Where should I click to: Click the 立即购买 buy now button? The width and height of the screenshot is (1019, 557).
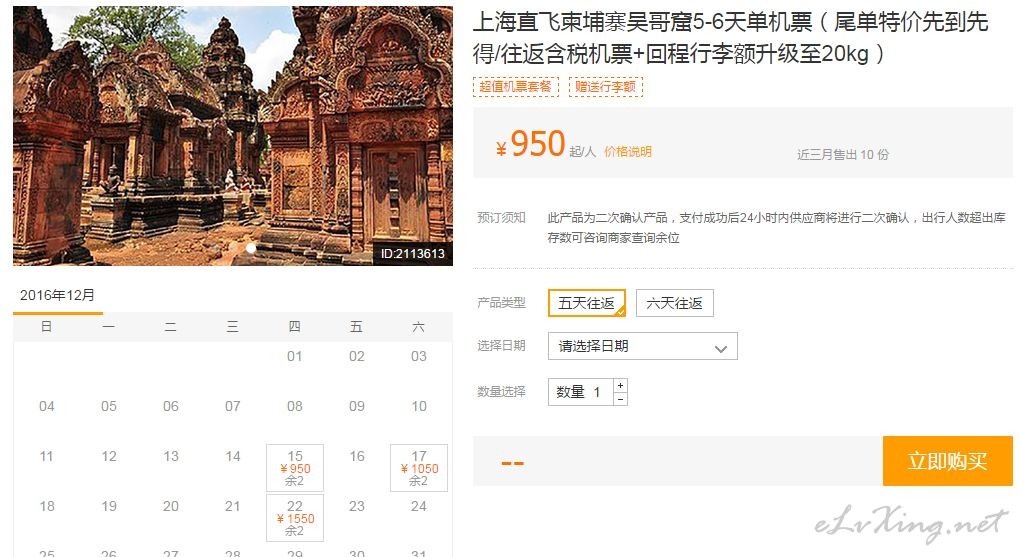click(x=948, y=461)
